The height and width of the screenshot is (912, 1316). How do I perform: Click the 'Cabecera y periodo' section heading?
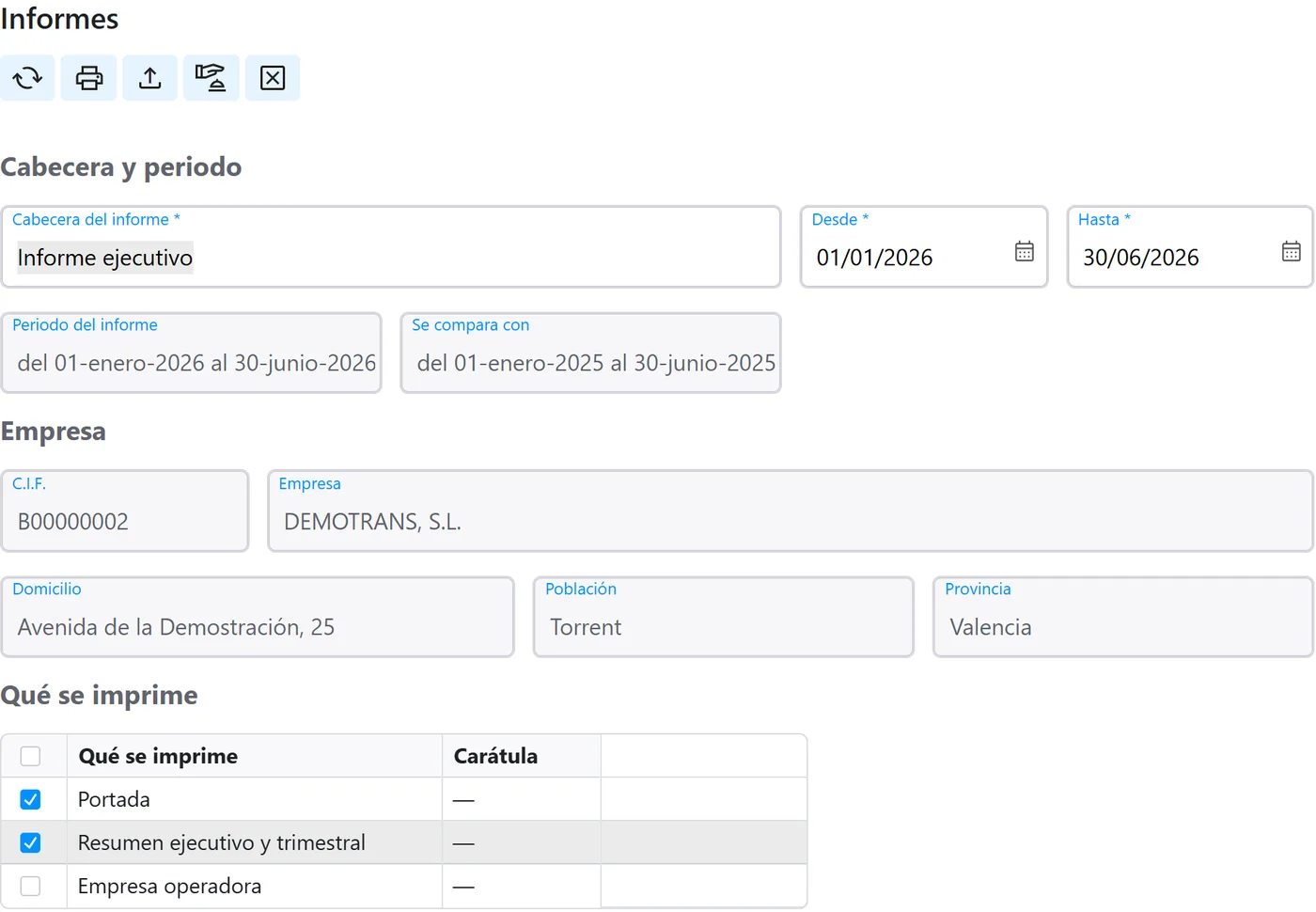point(121,166)
